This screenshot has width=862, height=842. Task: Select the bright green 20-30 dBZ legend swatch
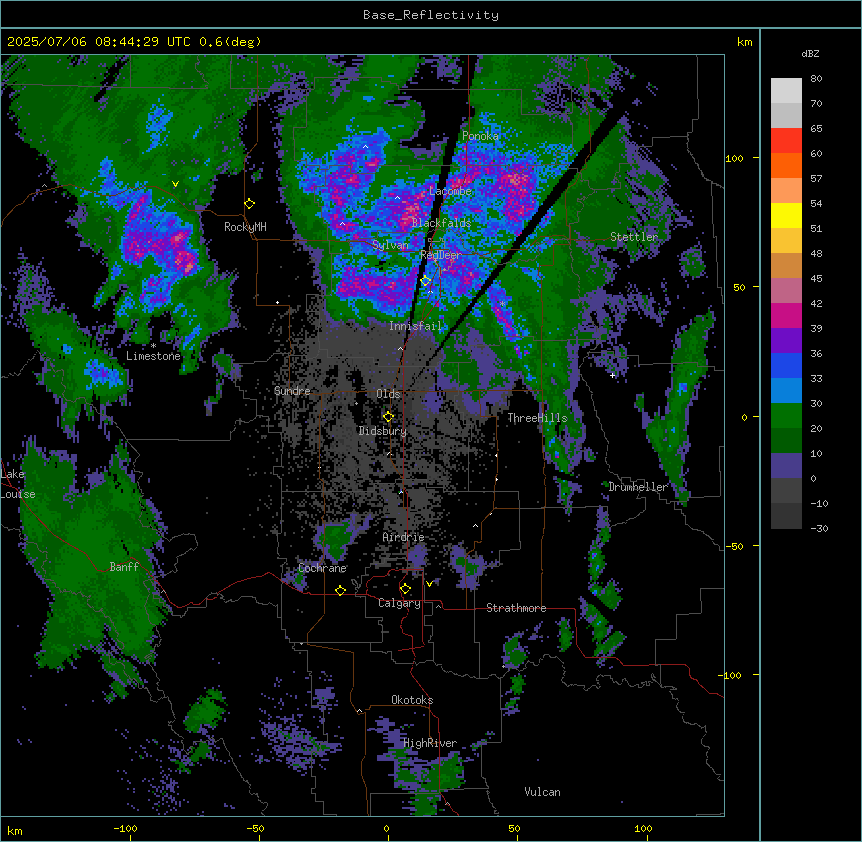click(786, 416)
